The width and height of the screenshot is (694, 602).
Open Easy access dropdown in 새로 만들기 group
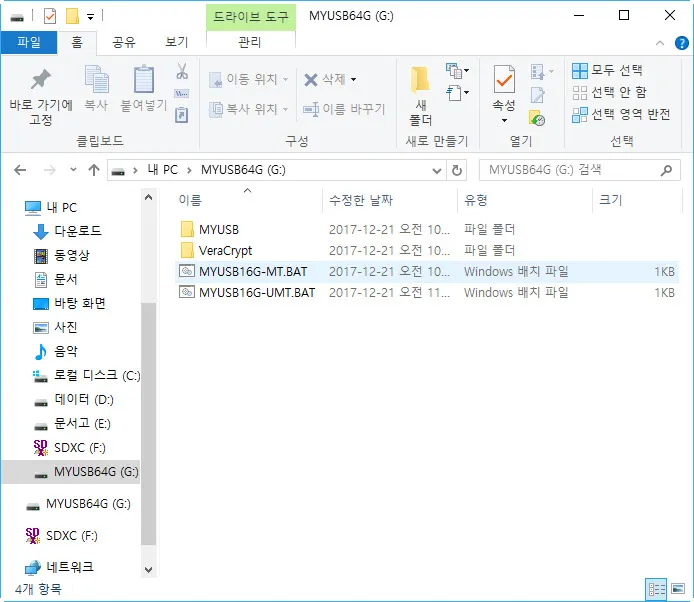click(x=458, y=93)
